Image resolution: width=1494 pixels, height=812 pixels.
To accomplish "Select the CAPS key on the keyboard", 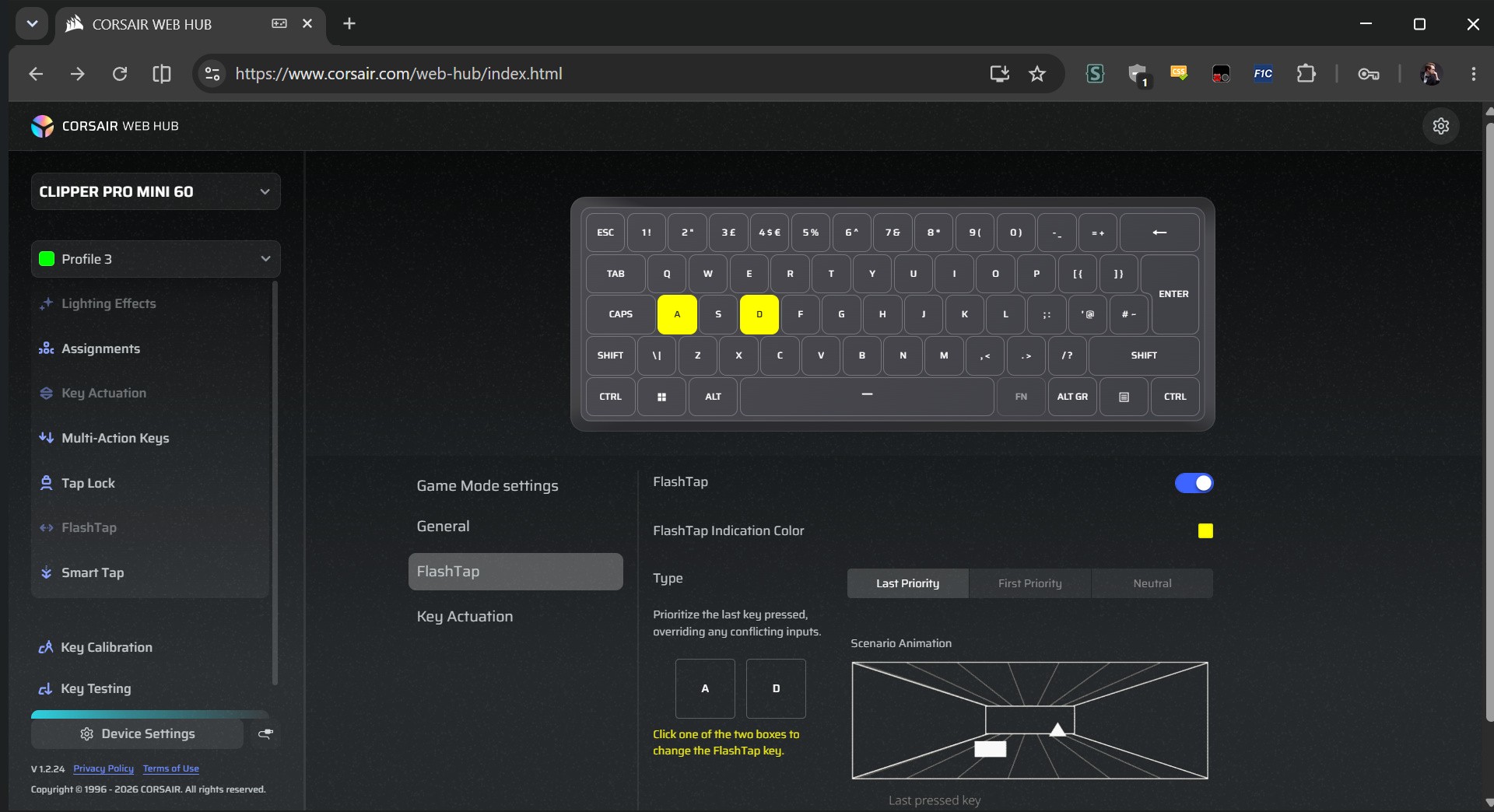I will coord(620,314).
